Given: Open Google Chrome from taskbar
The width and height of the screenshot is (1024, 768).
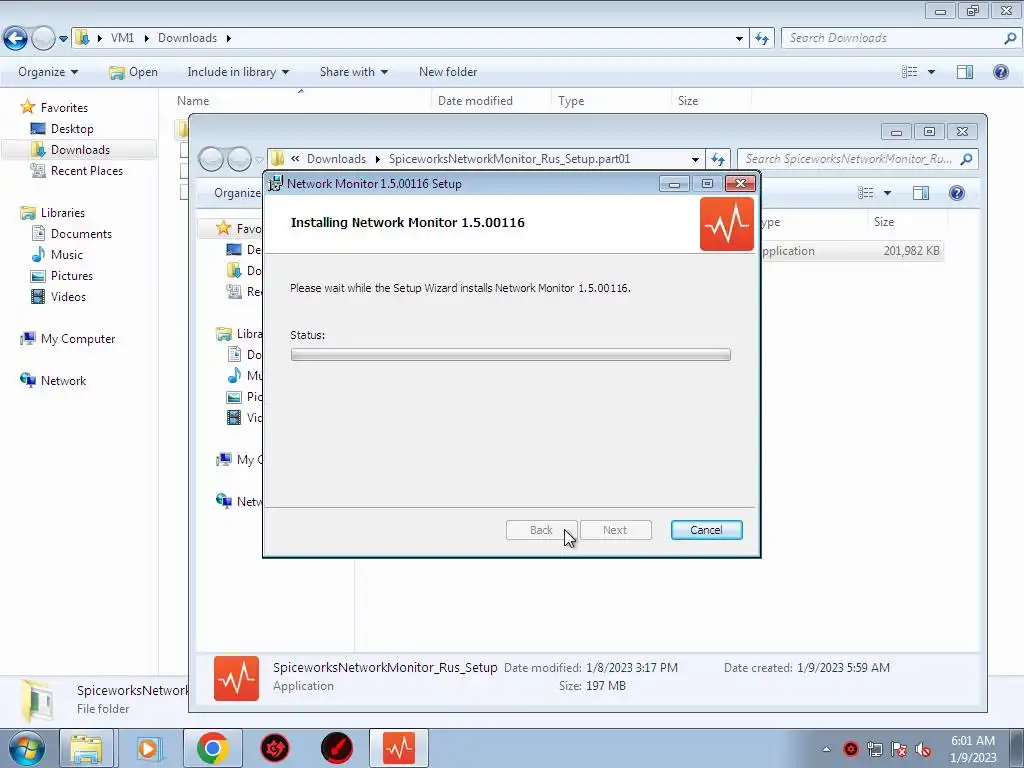Looking at the screenshot, I should point(212,748).
